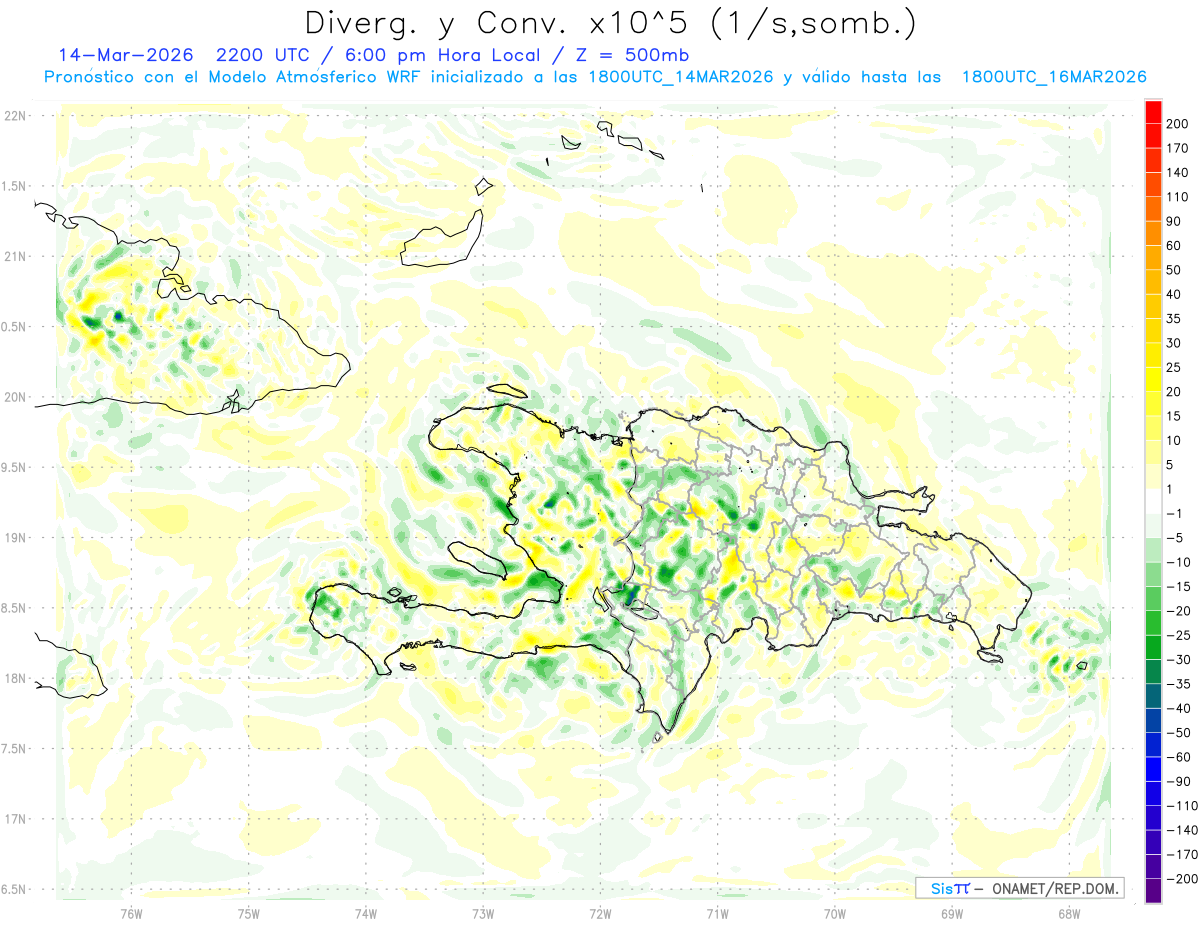Click the "0.5N" latitude label
1200x927 pixels.
tap(13, 327)
